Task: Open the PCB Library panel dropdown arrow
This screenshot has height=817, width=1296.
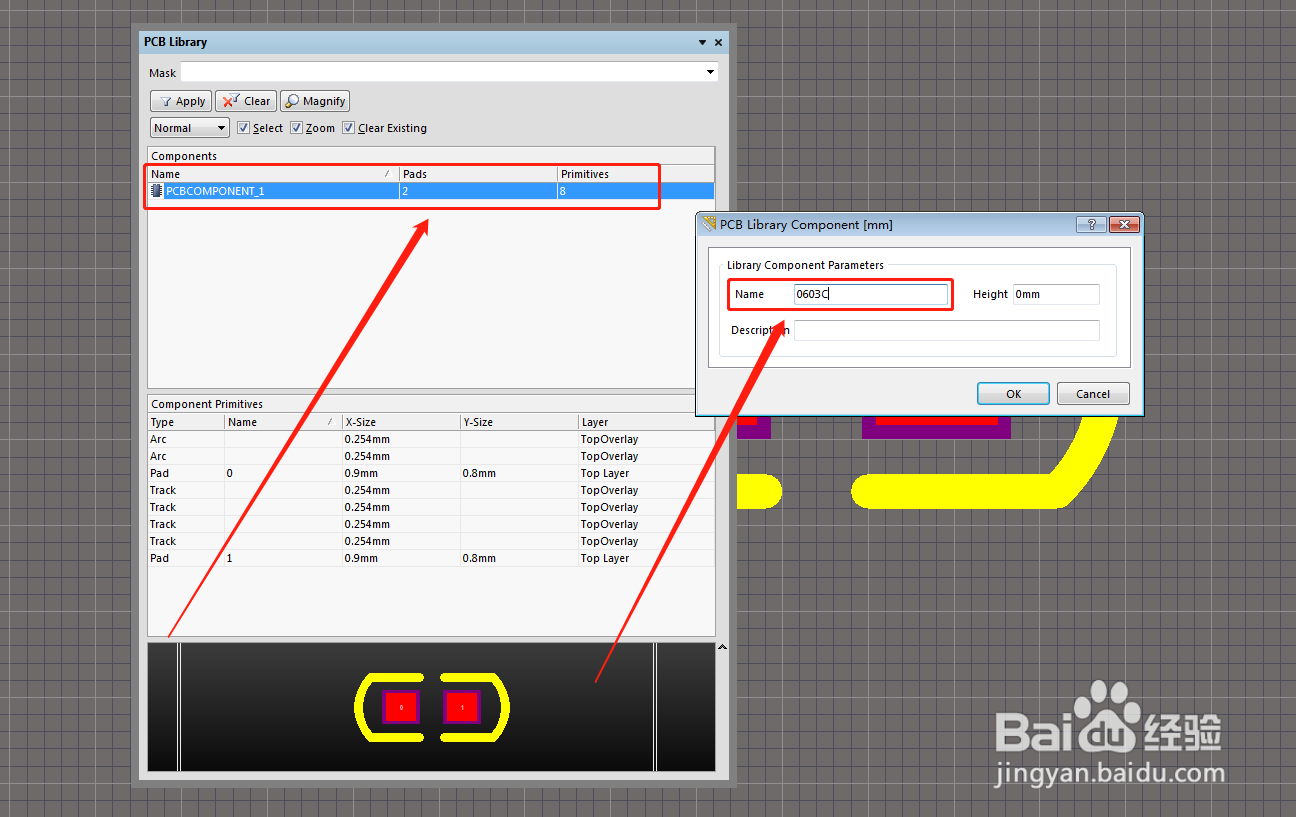Action: coord(702,43)
